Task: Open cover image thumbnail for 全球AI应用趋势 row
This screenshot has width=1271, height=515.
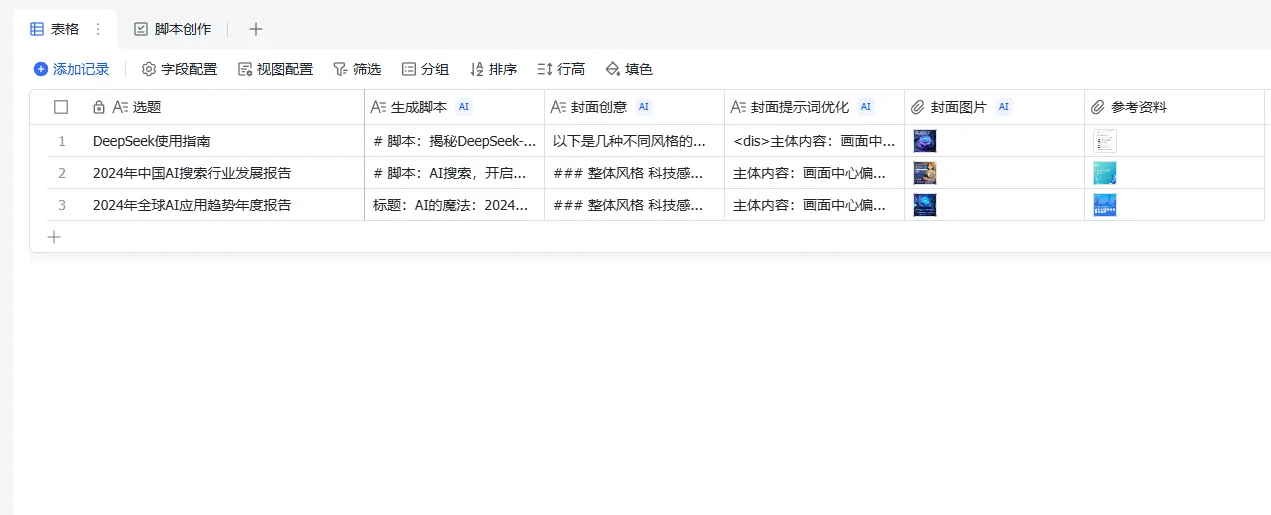Action: coord(925,205)
